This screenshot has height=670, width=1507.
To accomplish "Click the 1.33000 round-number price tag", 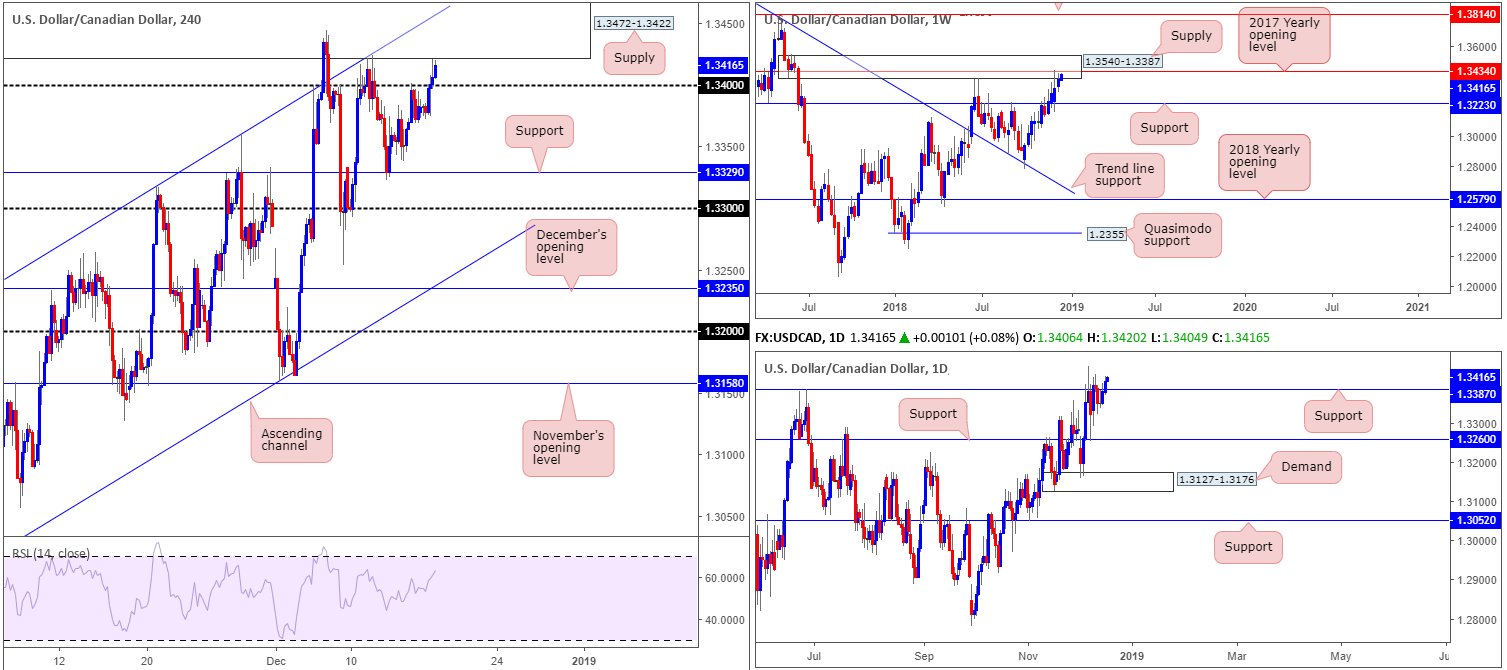I will point(722,208).
